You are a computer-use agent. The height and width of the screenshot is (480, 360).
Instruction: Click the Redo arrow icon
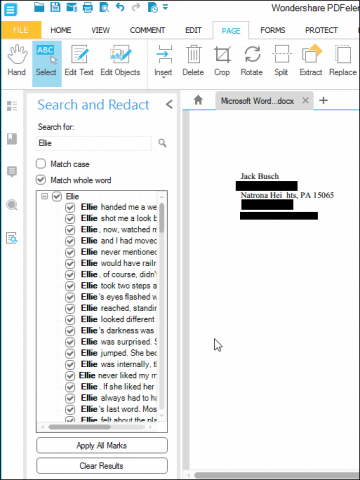136,7
